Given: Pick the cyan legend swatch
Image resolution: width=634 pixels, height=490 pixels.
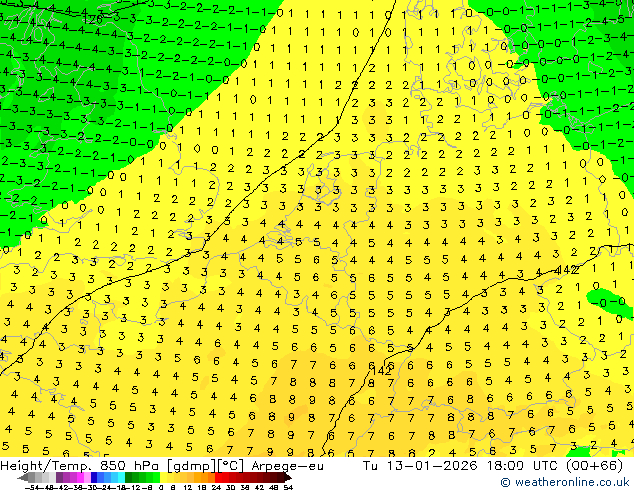Looking at the screenshot, I should pyautogui.click(x=121, y=478).
